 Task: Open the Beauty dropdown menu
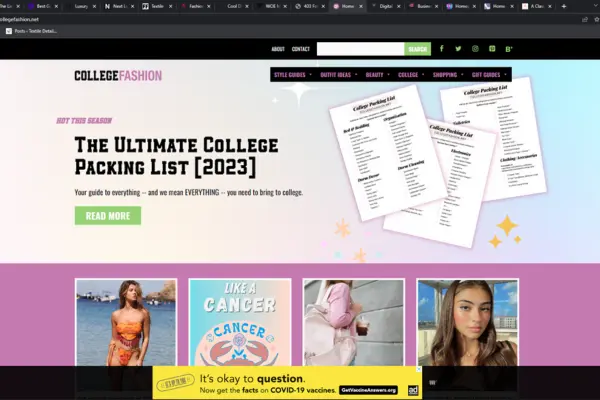pos(377,75)
